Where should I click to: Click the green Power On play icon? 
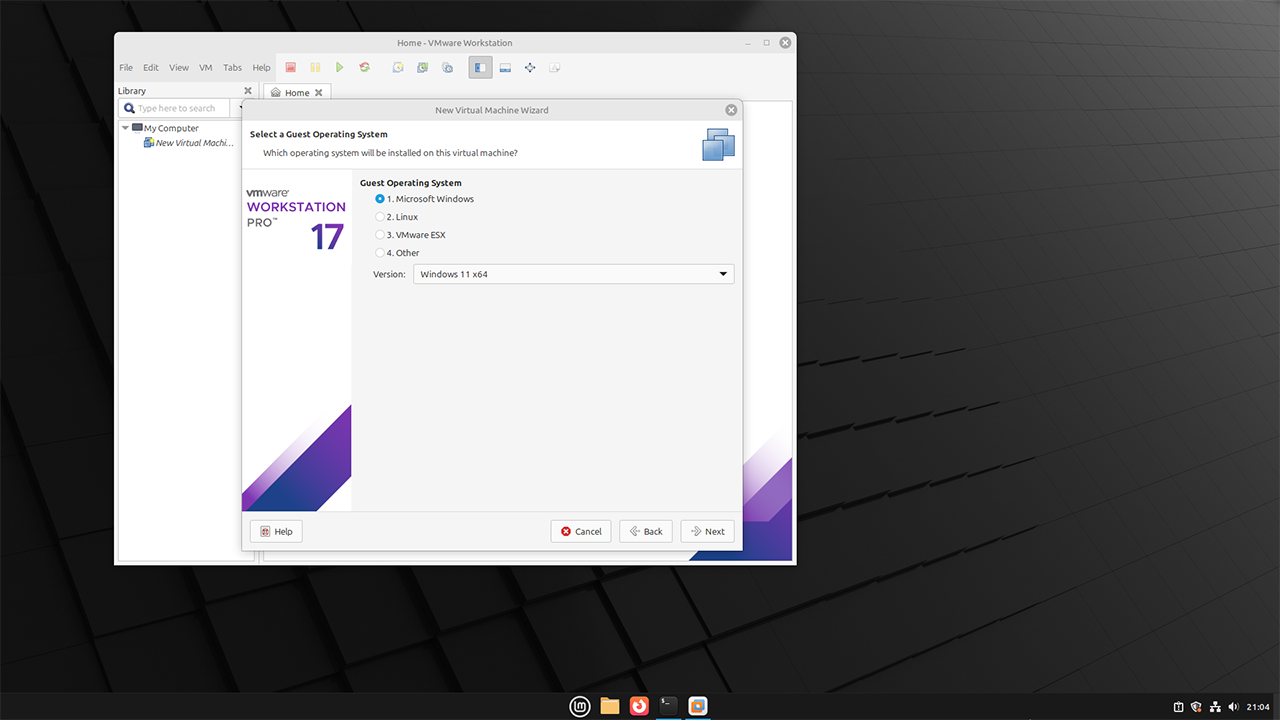[340, 67]
